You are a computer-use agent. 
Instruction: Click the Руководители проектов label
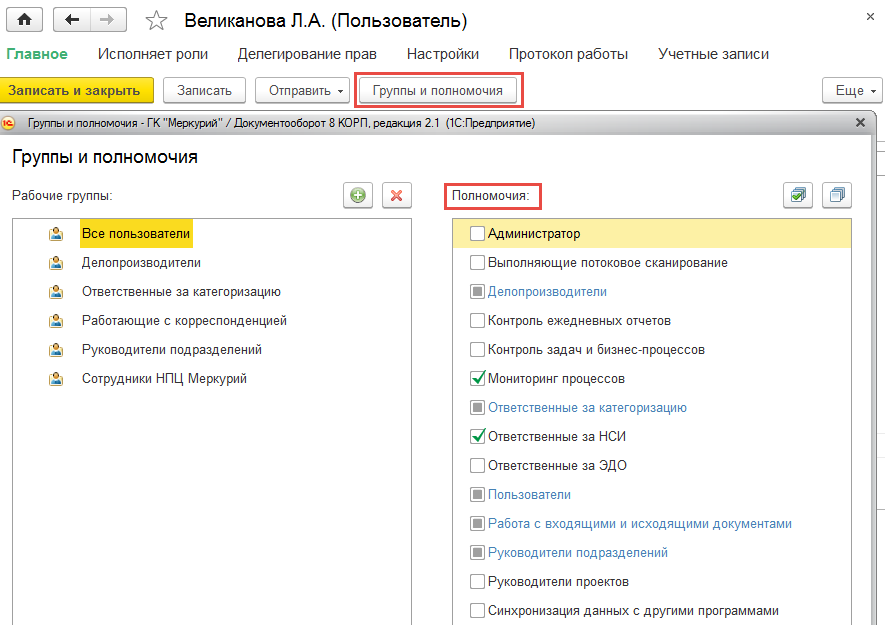pos(558,582)
